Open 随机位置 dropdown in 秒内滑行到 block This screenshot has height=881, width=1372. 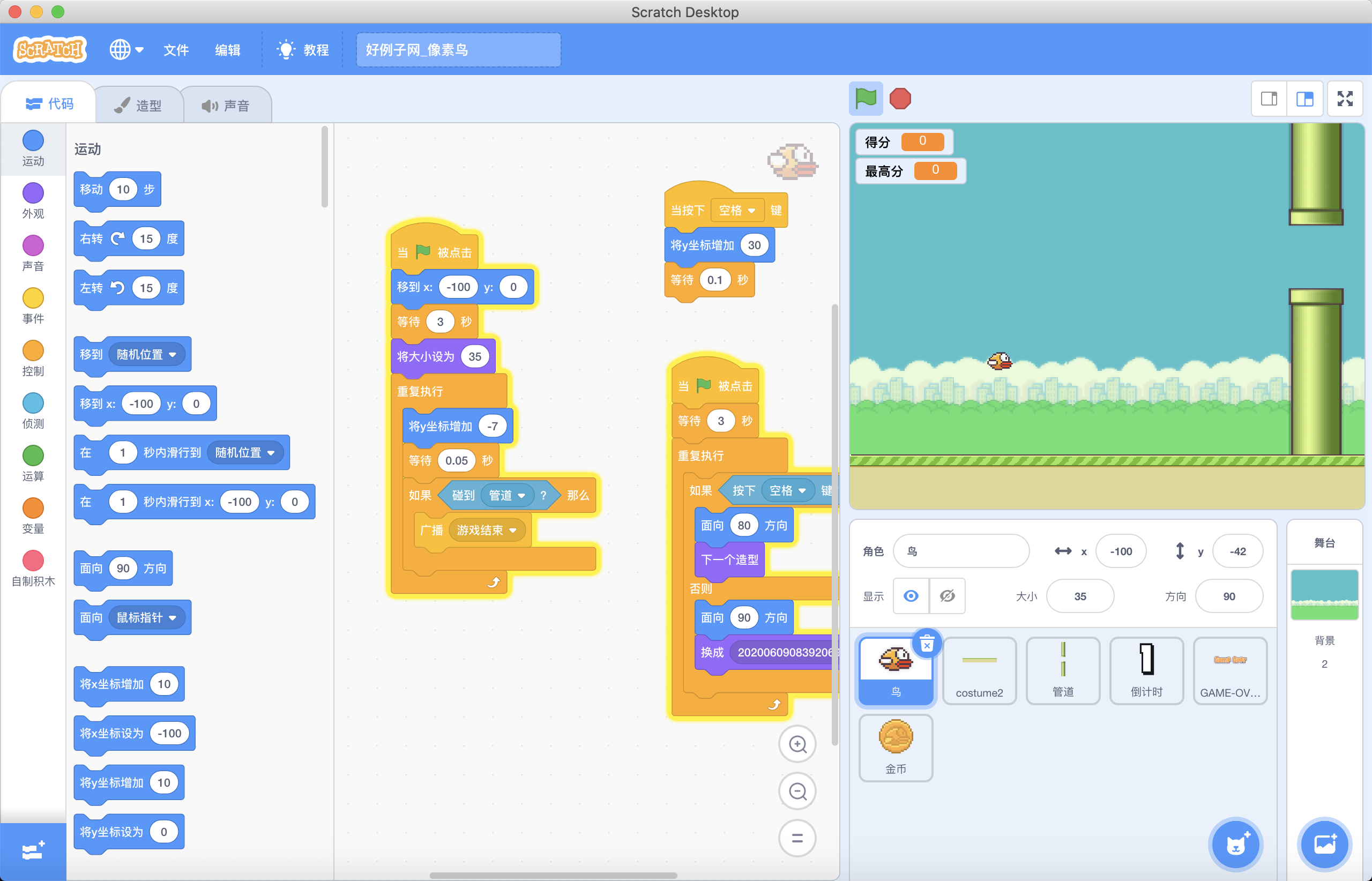245,452
